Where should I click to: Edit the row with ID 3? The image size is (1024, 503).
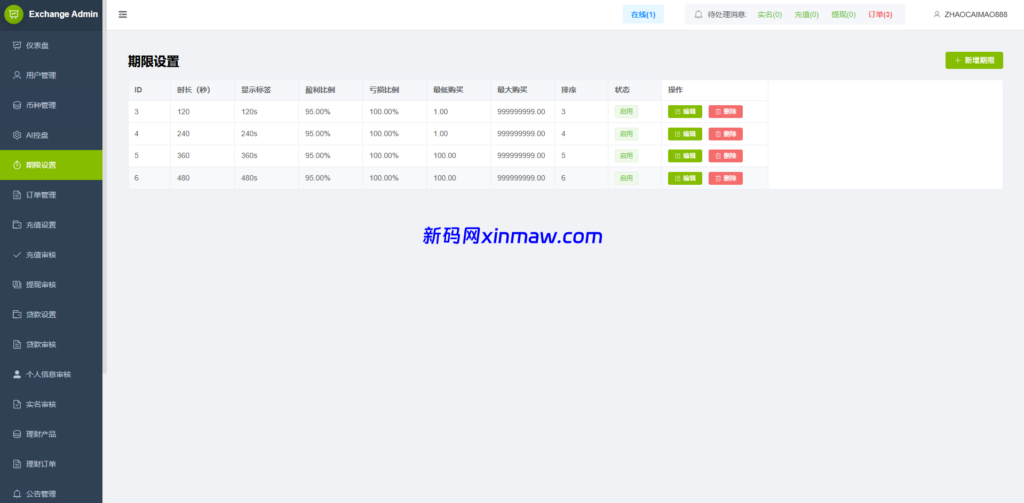coord(684,112)
